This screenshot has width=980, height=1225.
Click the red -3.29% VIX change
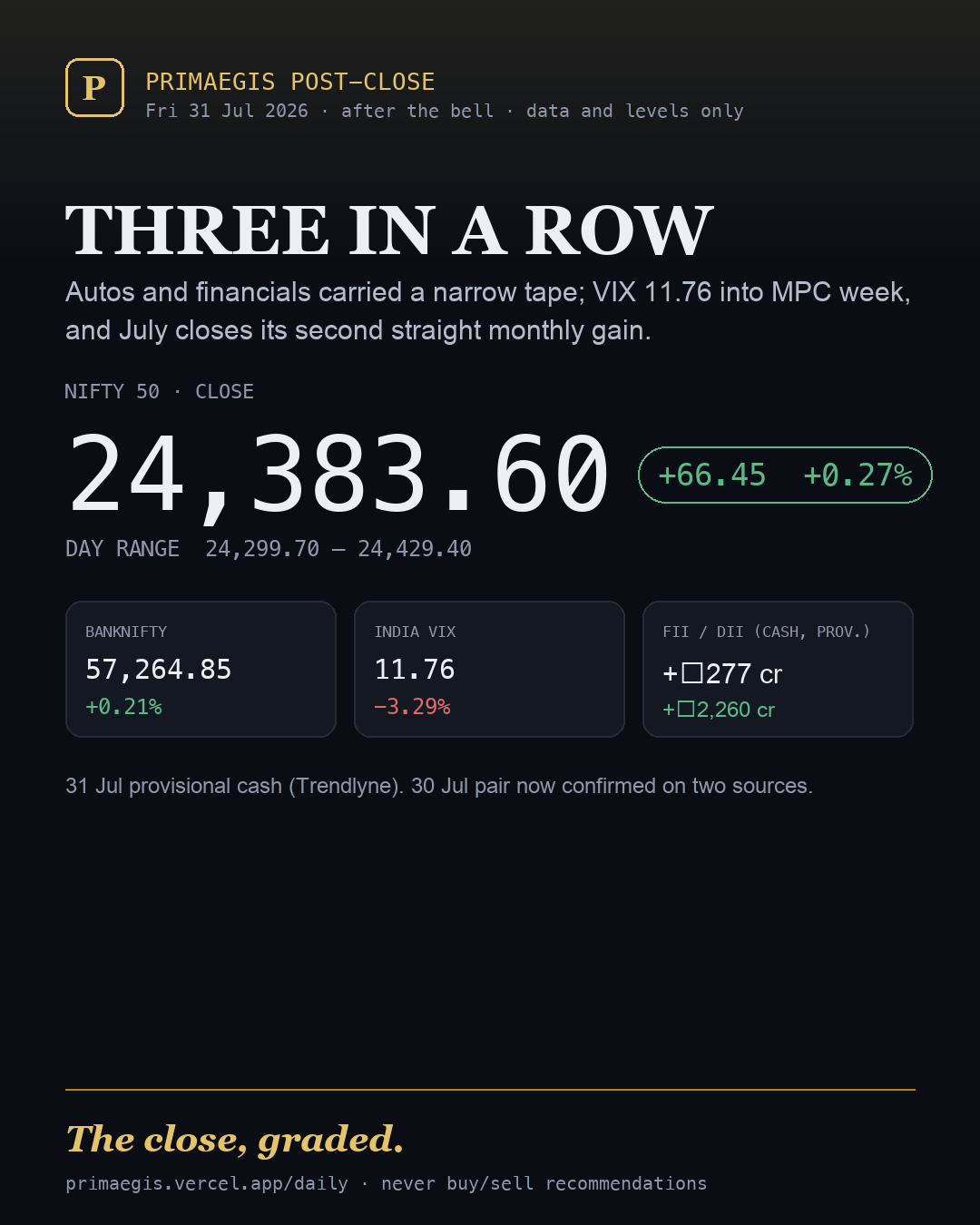pyautogui.click(x=412, y=707)
